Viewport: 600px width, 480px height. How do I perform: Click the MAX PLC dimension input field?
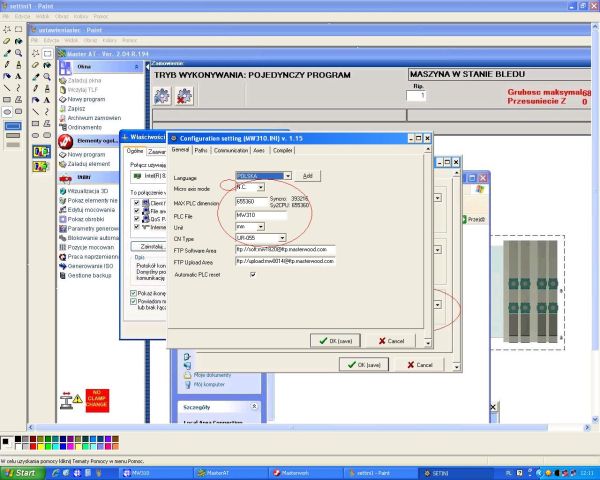click(x=251, y=202)
